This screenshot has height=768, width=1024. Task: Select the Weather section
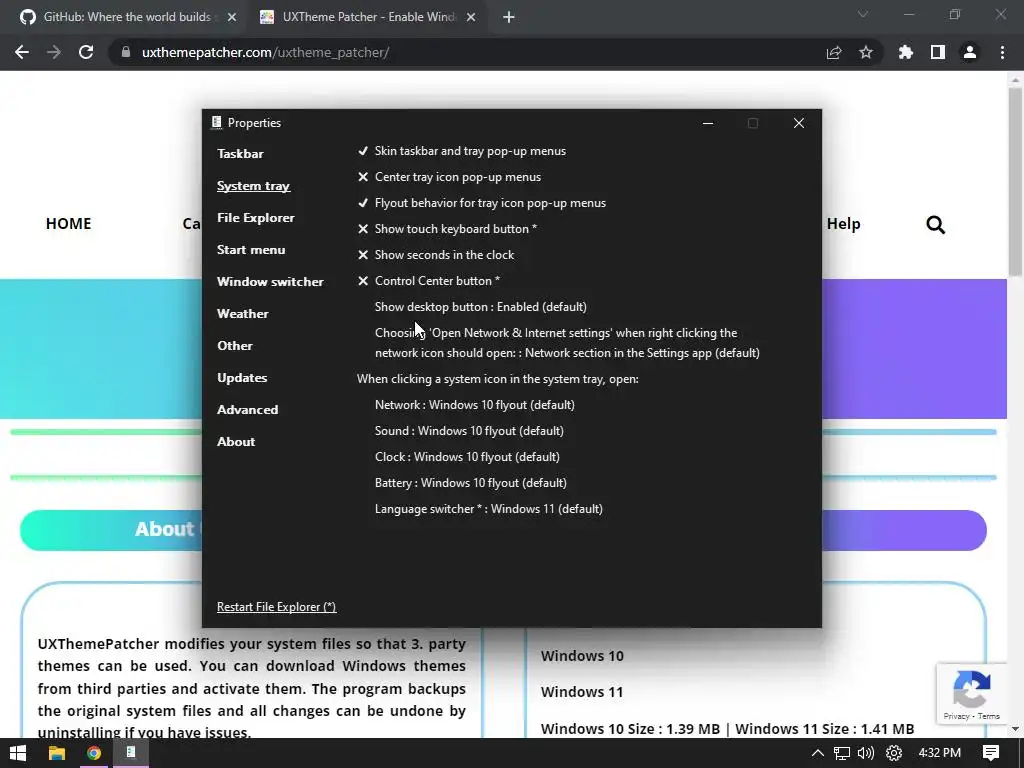click(242, 313)
